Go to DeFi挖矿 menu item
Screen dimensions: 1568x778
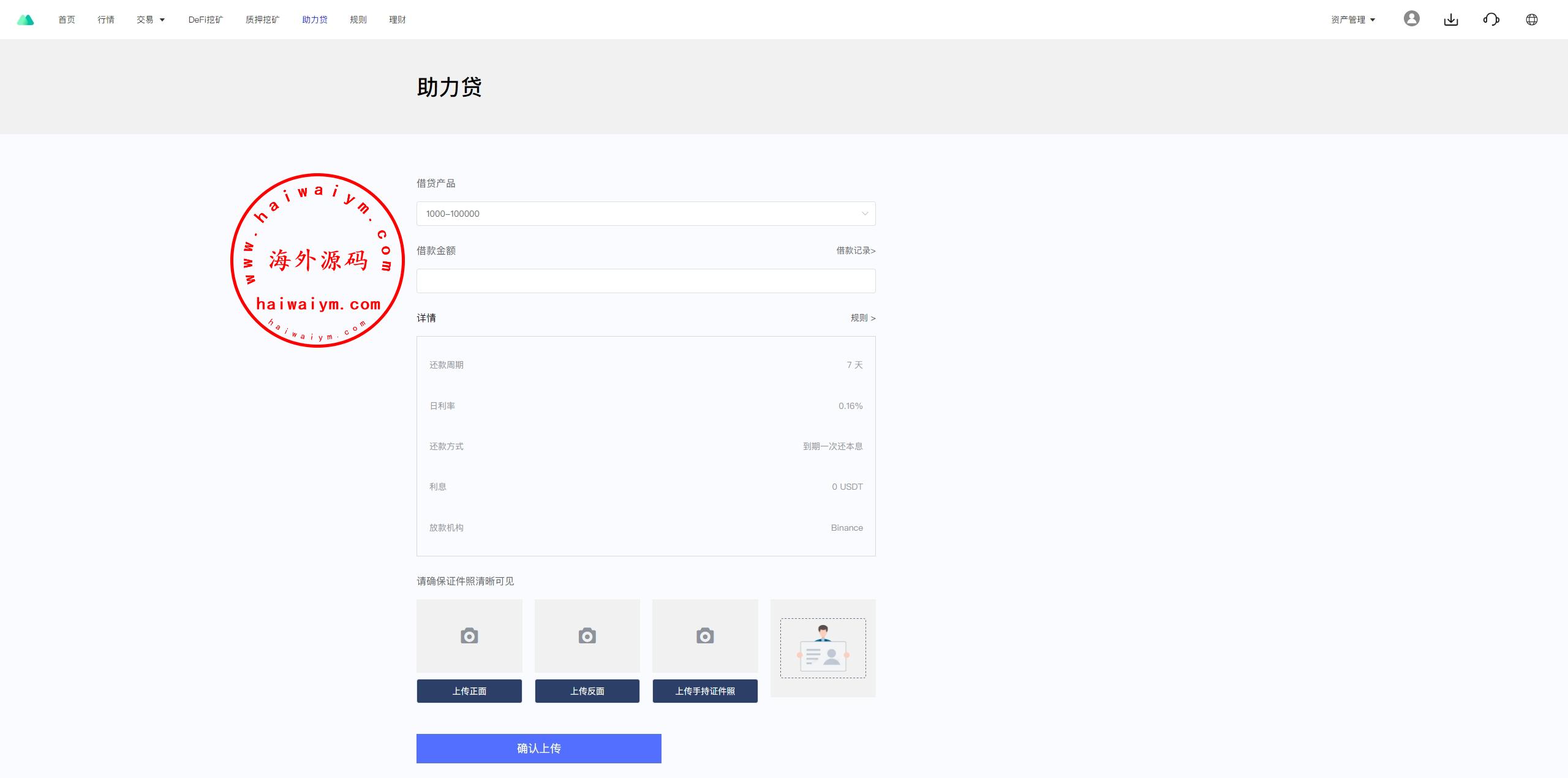click(206, 20)
